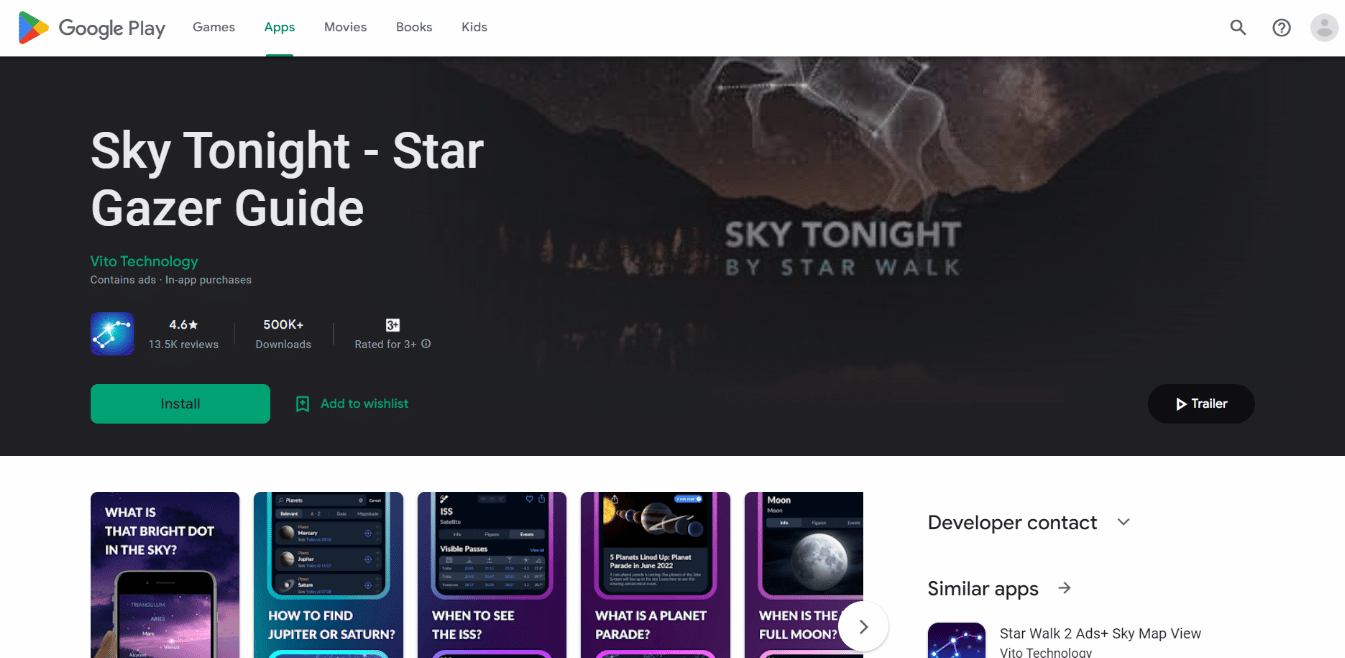Open 'When is the full moon' screenshot
Image resolution: width=1345 pixels, height=658 pixels.
click(804, 575)
